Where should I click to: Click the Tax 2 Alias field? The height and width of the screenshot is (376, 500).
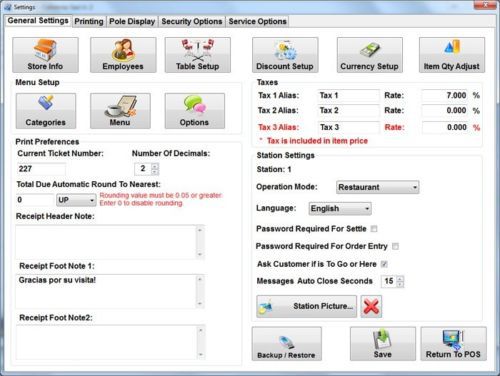click(349, 110)
